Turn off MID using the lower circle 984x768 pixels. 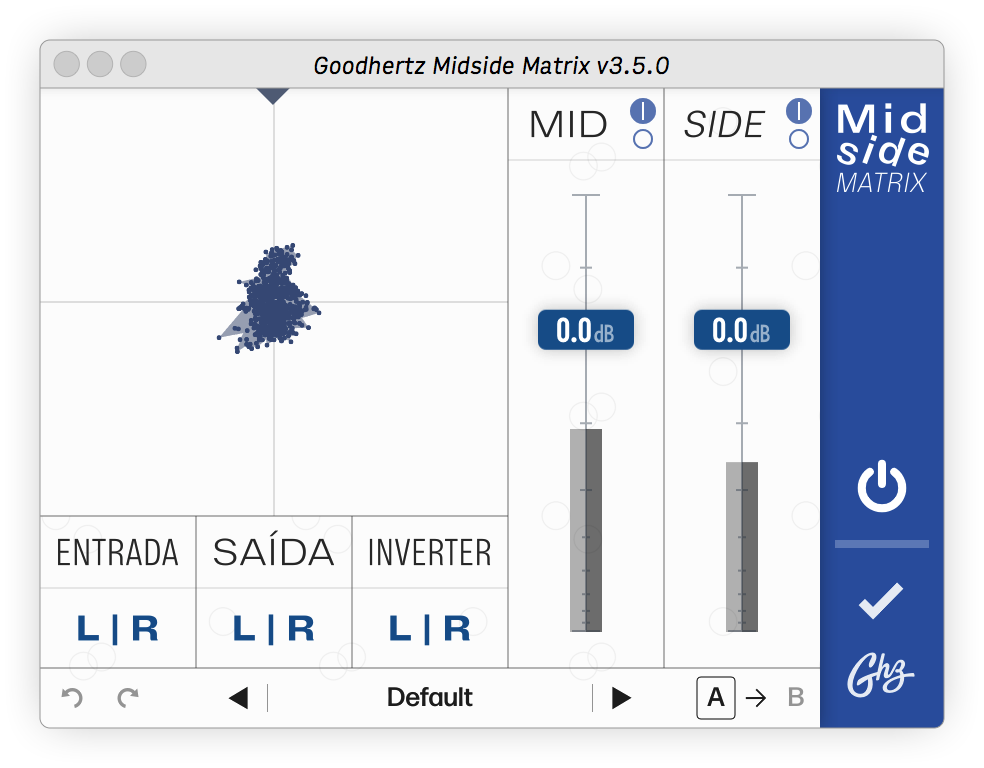[643, 139]
